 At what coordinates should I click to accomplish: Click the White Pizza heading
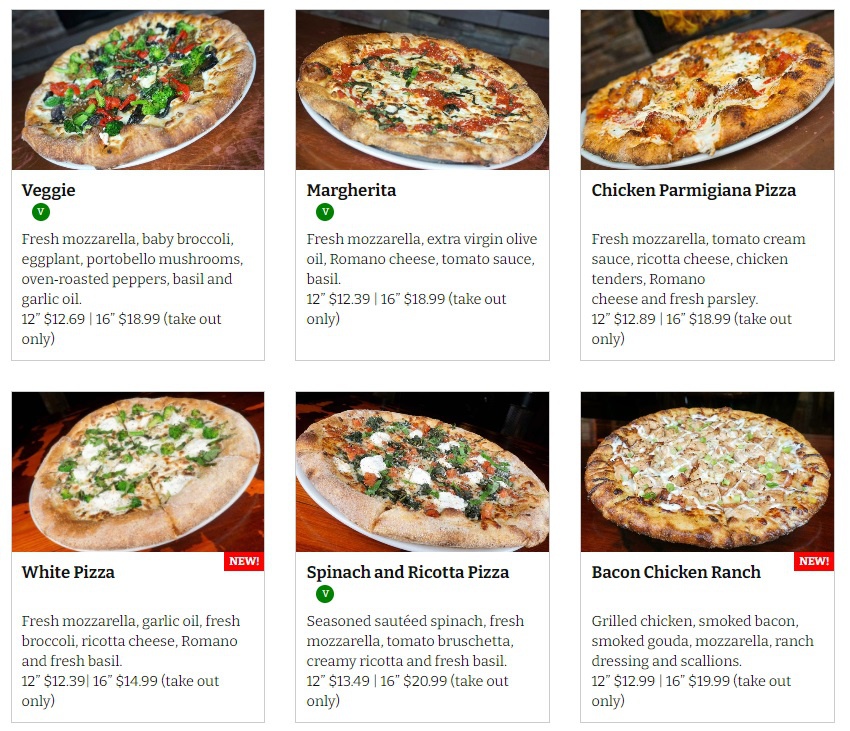[68, 572]
